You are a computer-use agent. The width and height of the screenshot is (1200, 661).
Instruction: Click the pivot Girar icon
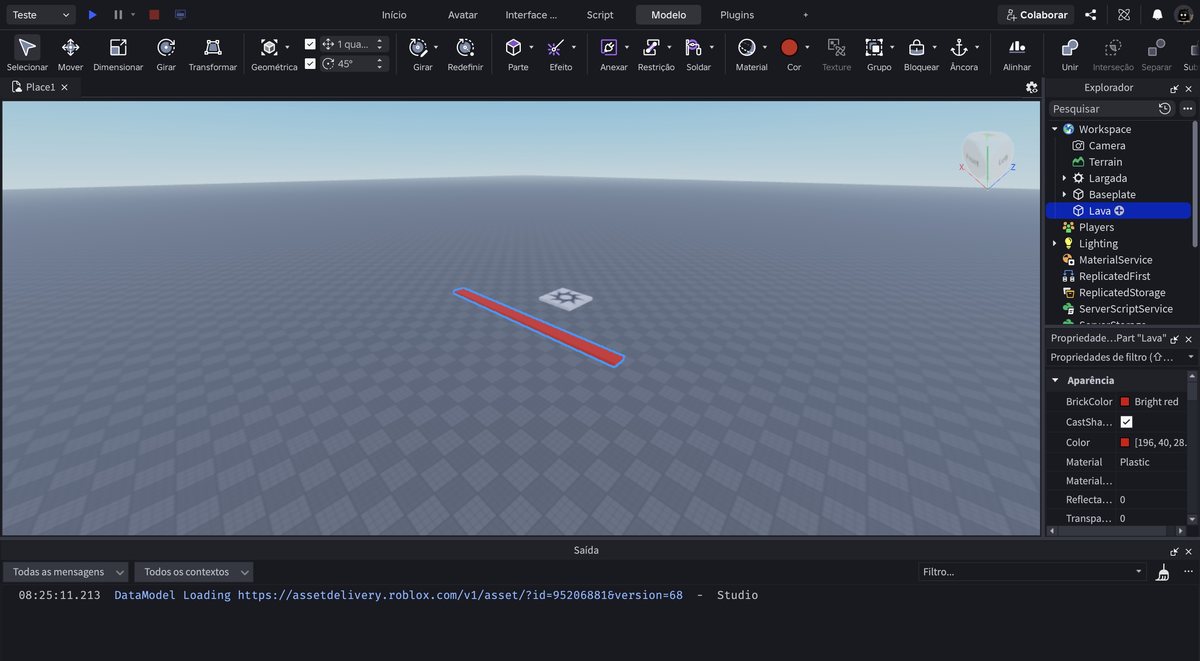point(419,47)
